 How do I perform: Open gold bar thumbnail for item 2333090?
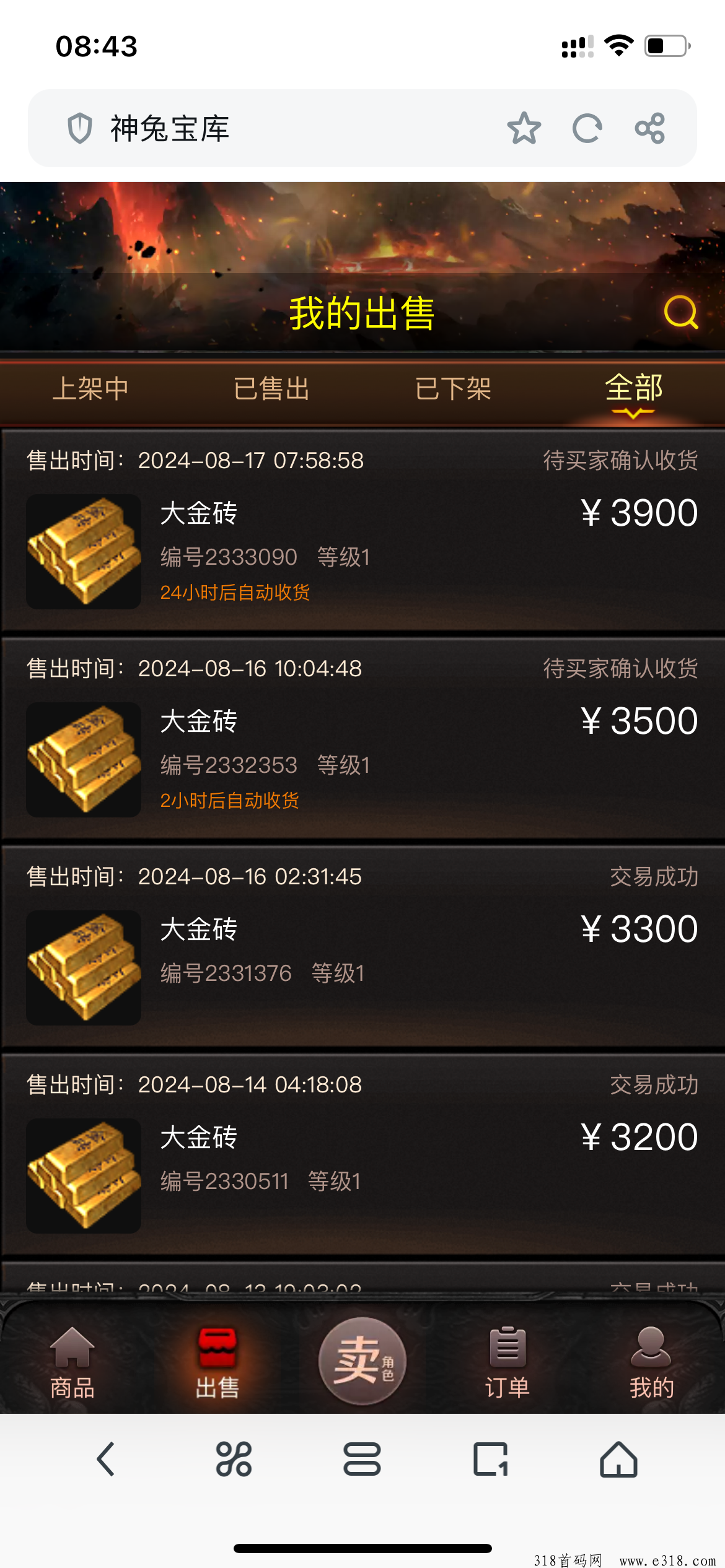(x=84, y=551)
